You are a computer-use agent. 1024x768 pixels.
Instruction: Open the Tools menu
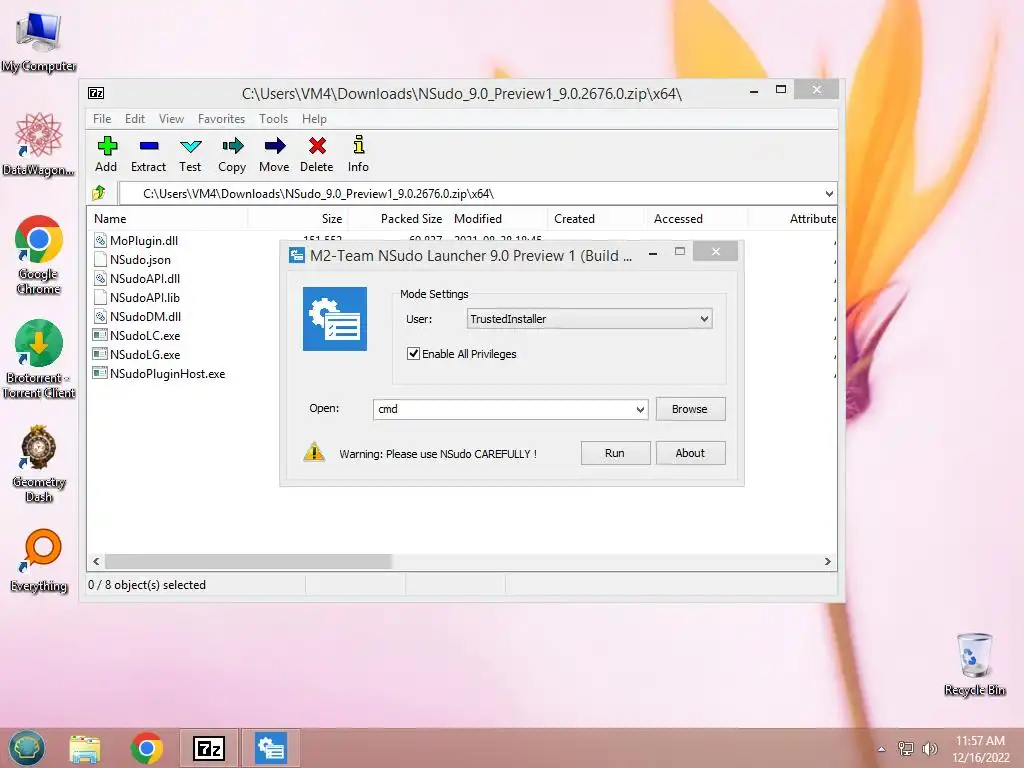pos(273,119)
